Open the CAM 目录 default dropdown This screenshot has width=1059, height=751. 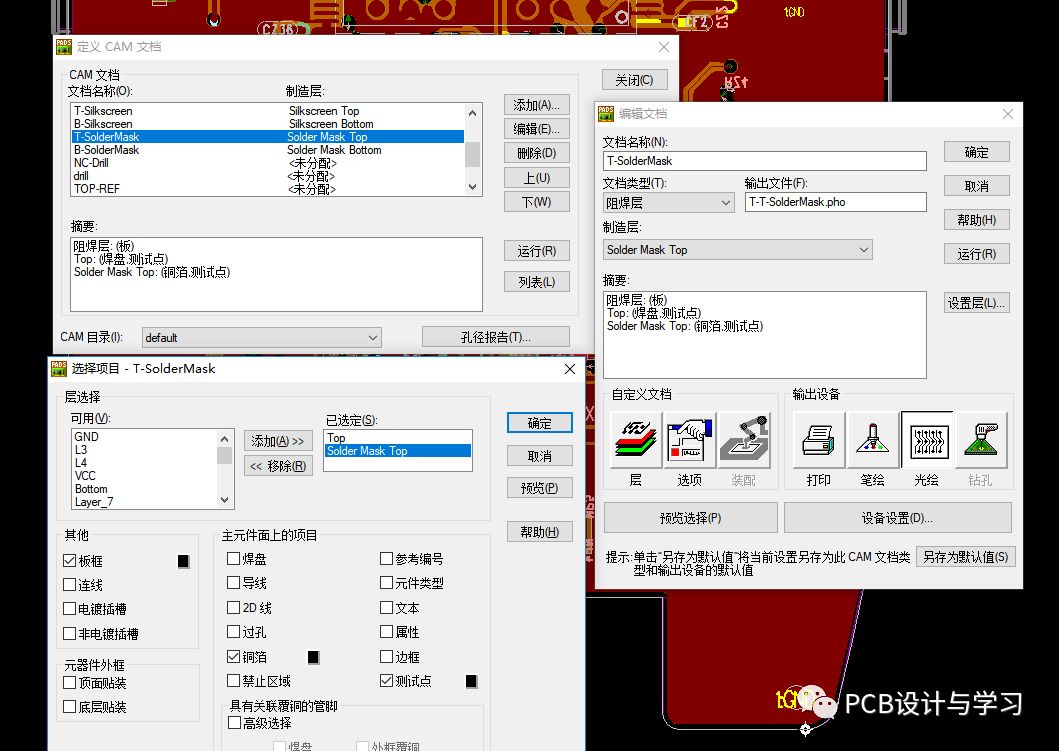pyautogui.click(x=261, y=338)
